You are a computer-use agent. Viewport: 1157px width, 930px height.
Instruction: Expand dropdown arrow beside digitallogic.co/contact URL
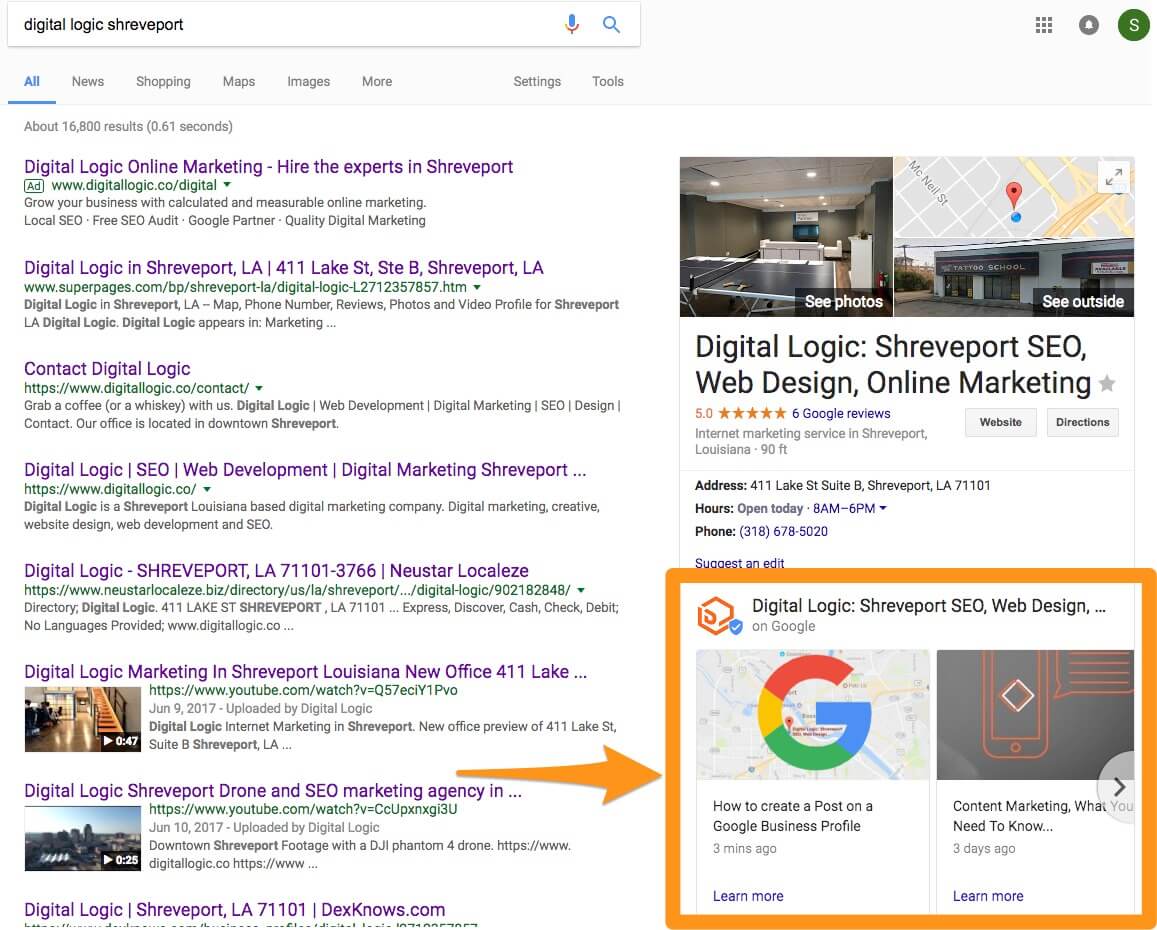(x=259, y=388)
